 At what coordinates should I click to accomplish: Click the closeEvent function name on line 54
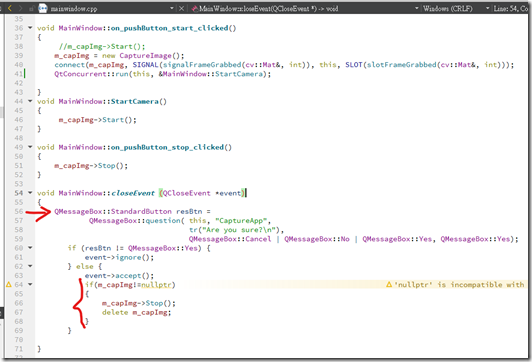click(x=133, y=193)
